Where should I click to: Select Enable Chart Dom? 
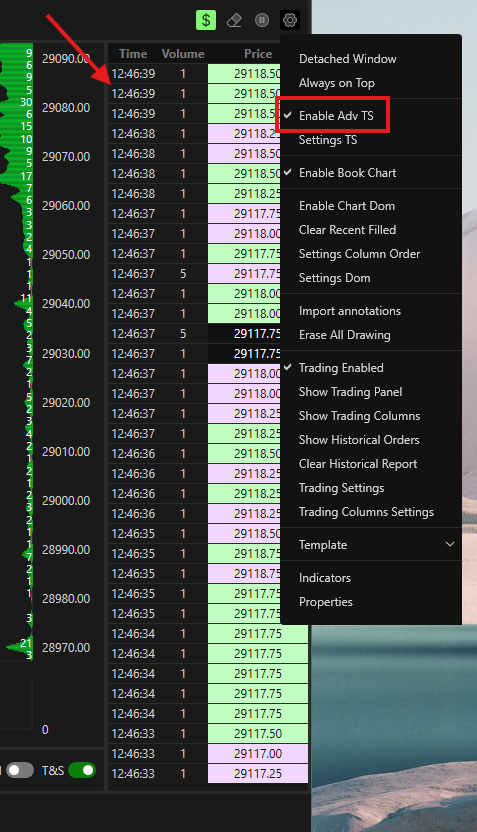coord(347,206)
